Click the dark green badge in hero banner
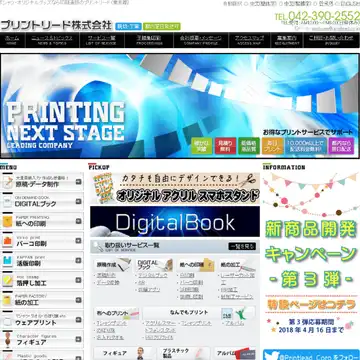 pos(249,146)
